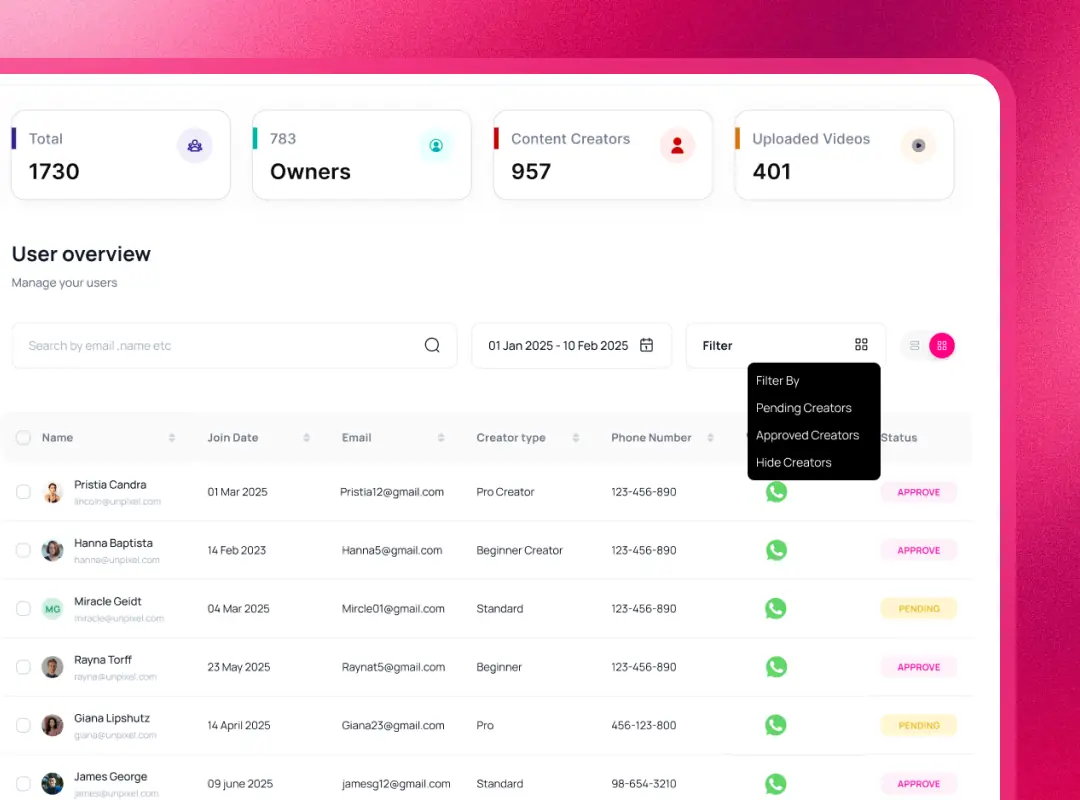Screen dimensions: 1080x800
Task: Check the Miracle Geidt row checkbox
Action: [23, 608]
